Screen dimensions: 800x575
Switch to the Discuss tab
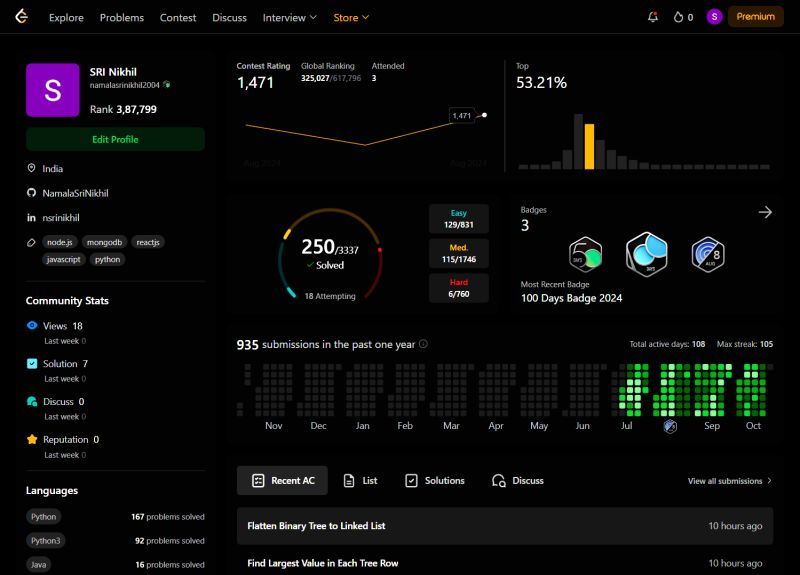517,481
